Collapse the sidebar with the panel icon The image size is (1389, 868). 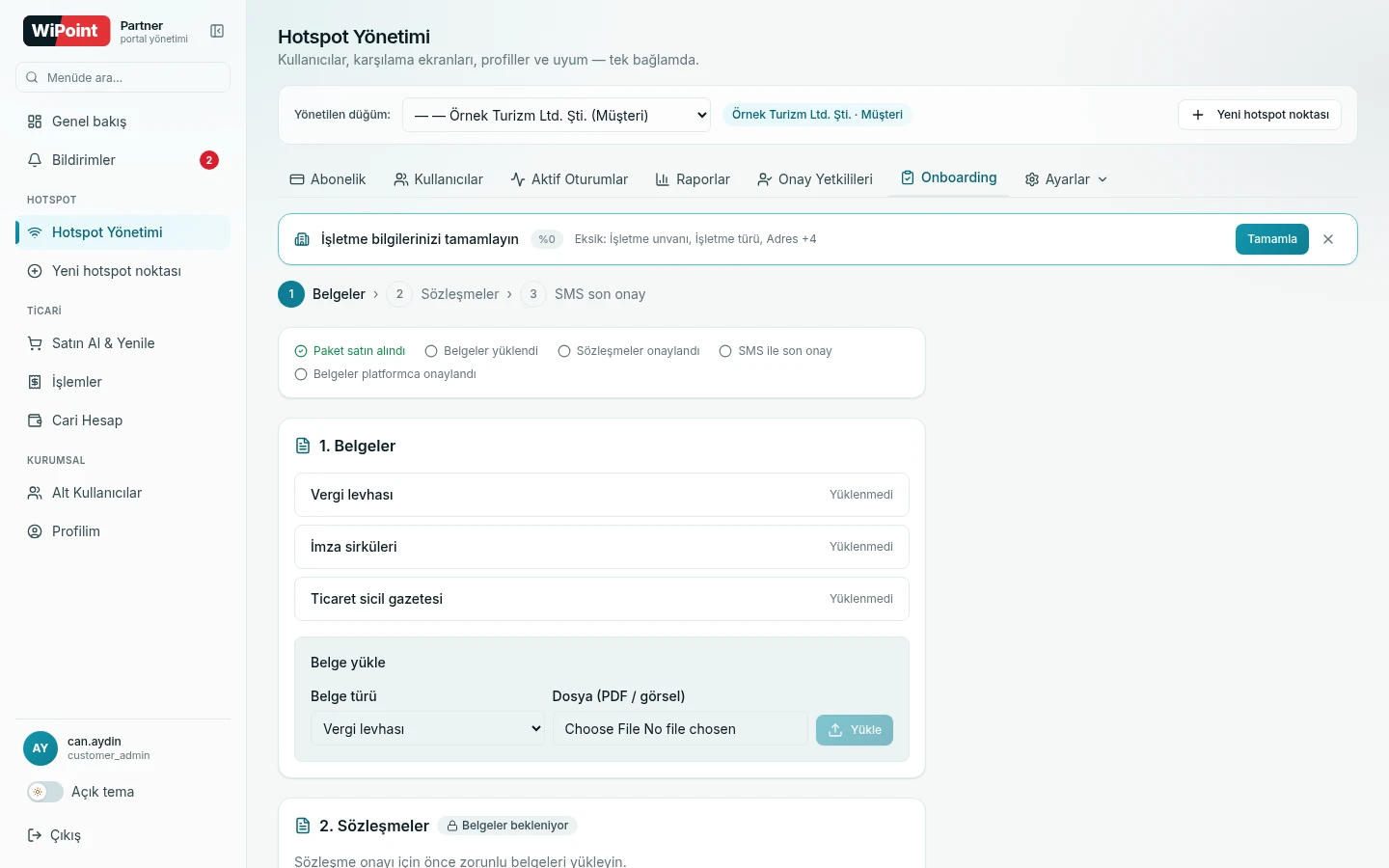(x=217, y=31)
